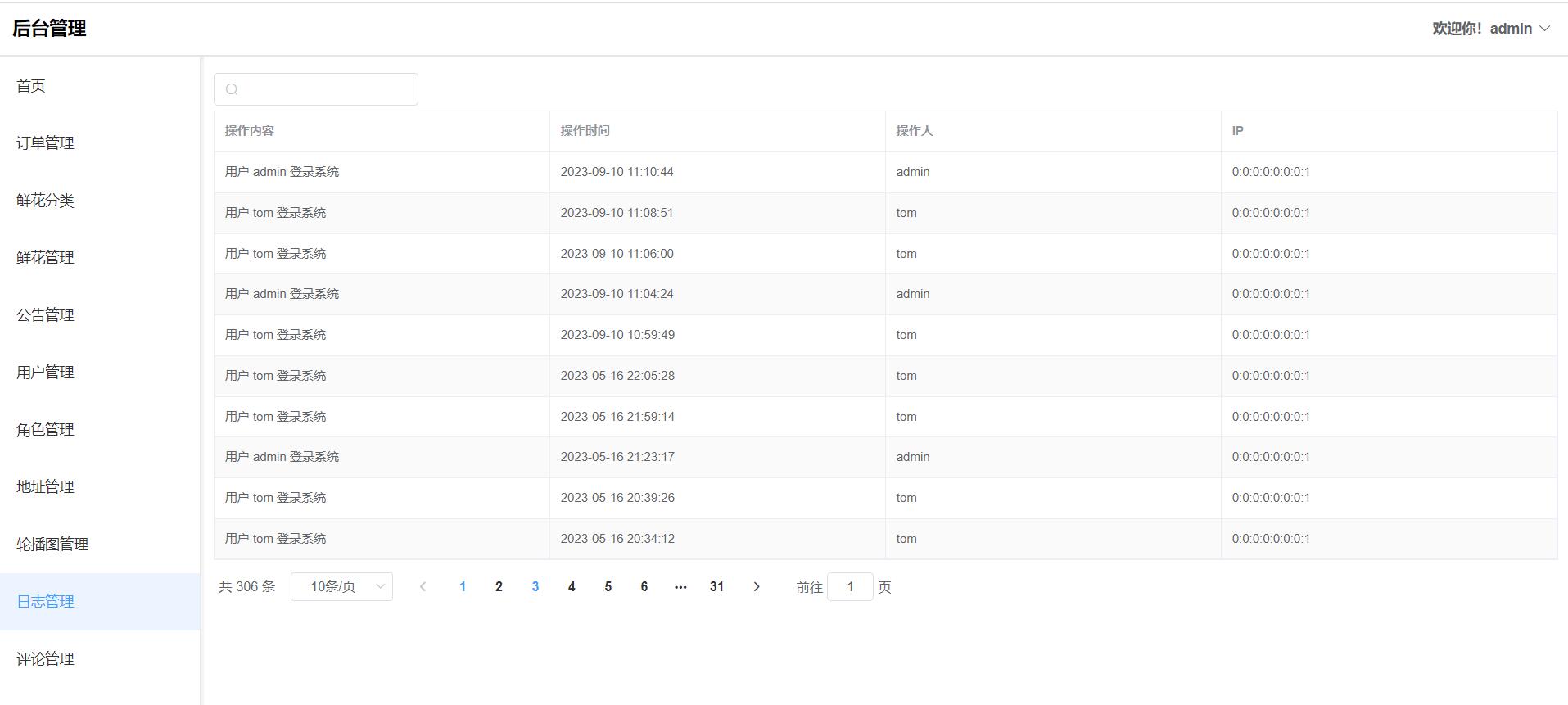This screenshot has width=1568, height=705.
Task: Go to last page 31
Action: [716, 586]
